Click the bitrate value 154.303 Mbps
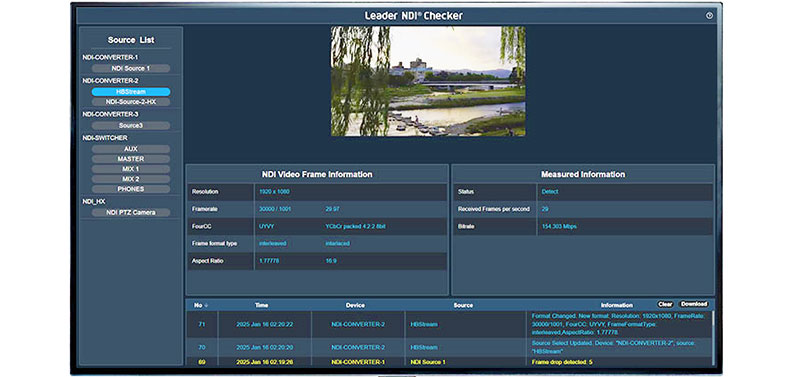Viewport: 800px width, 377px height. point(560,227)
